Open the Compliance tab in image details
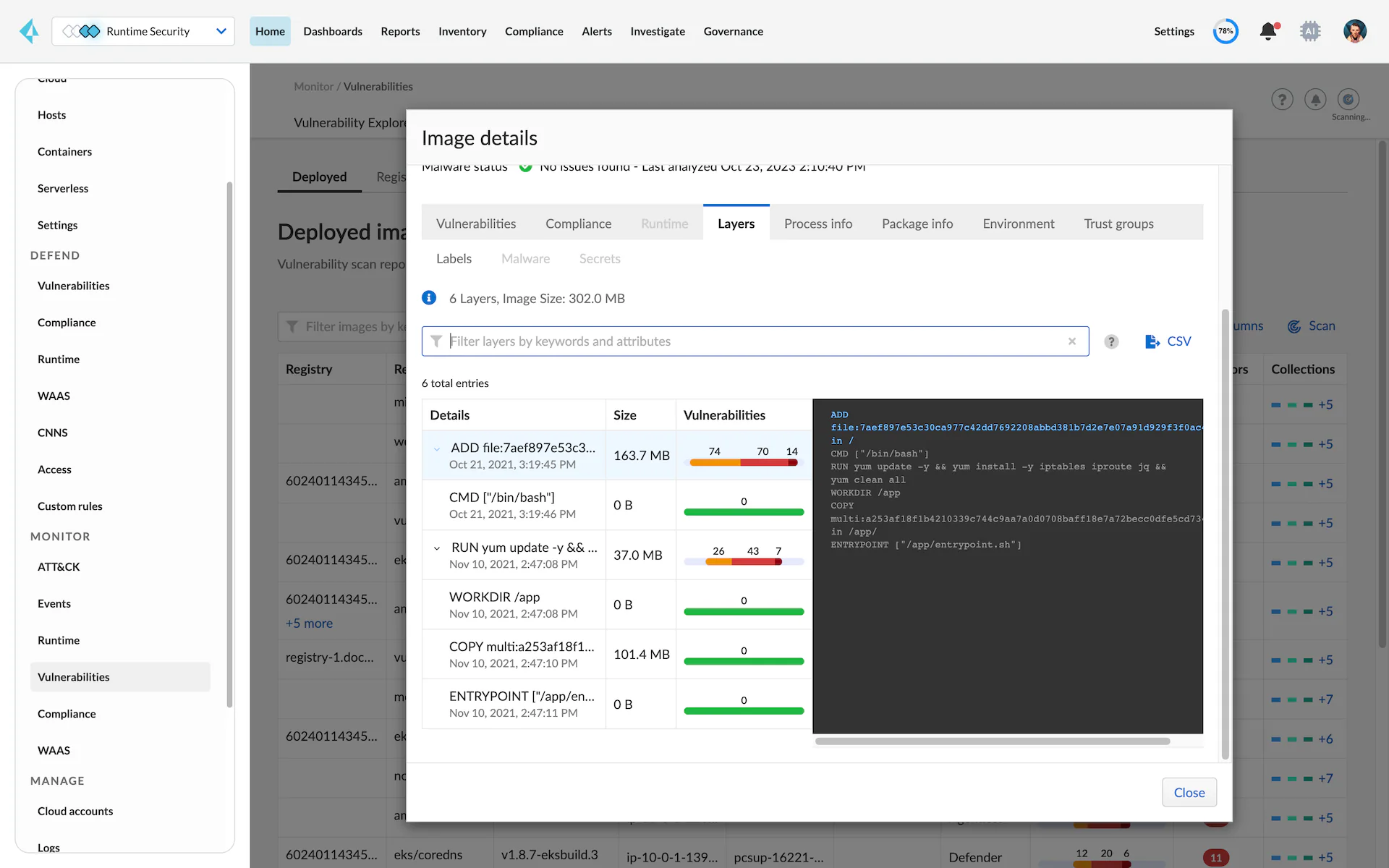 coord(578,224)
